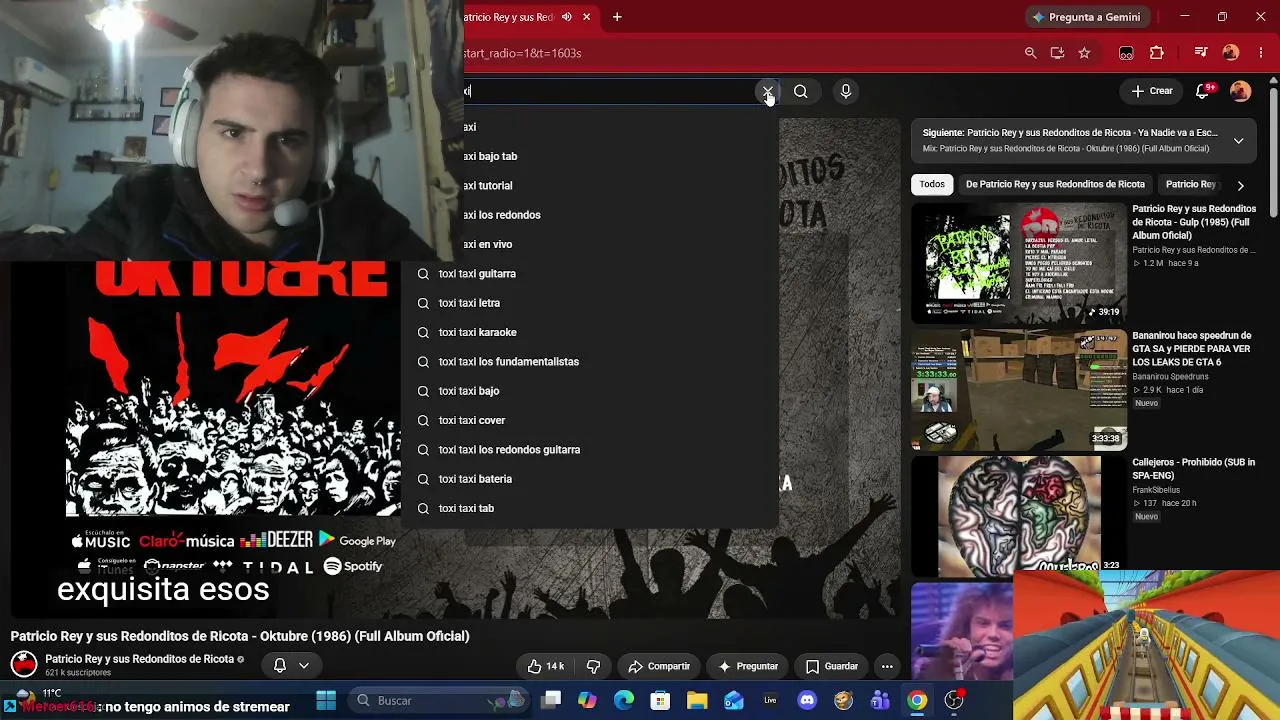Screen dimensions: 1280x720
Task: Close the Patricio Rey browser tab
Action: tap(587, 17)
